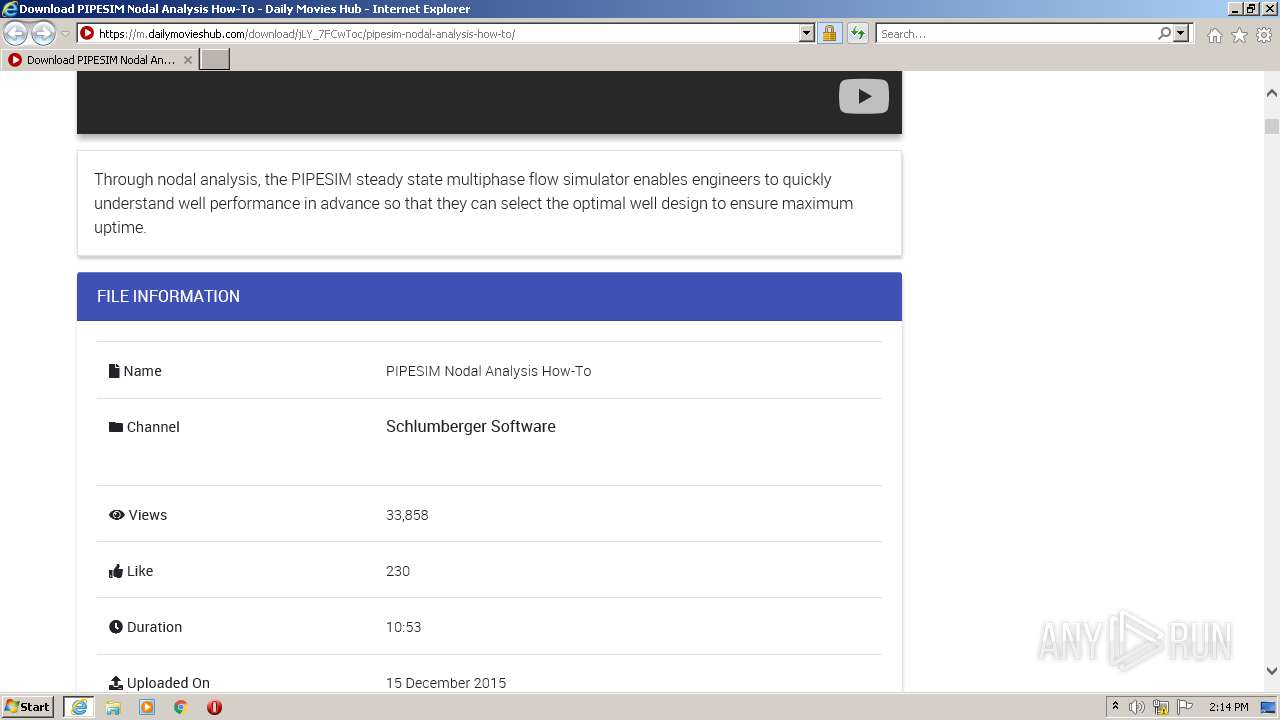
Task: Click the browser Search box
Action: (x=1016, y=33)
